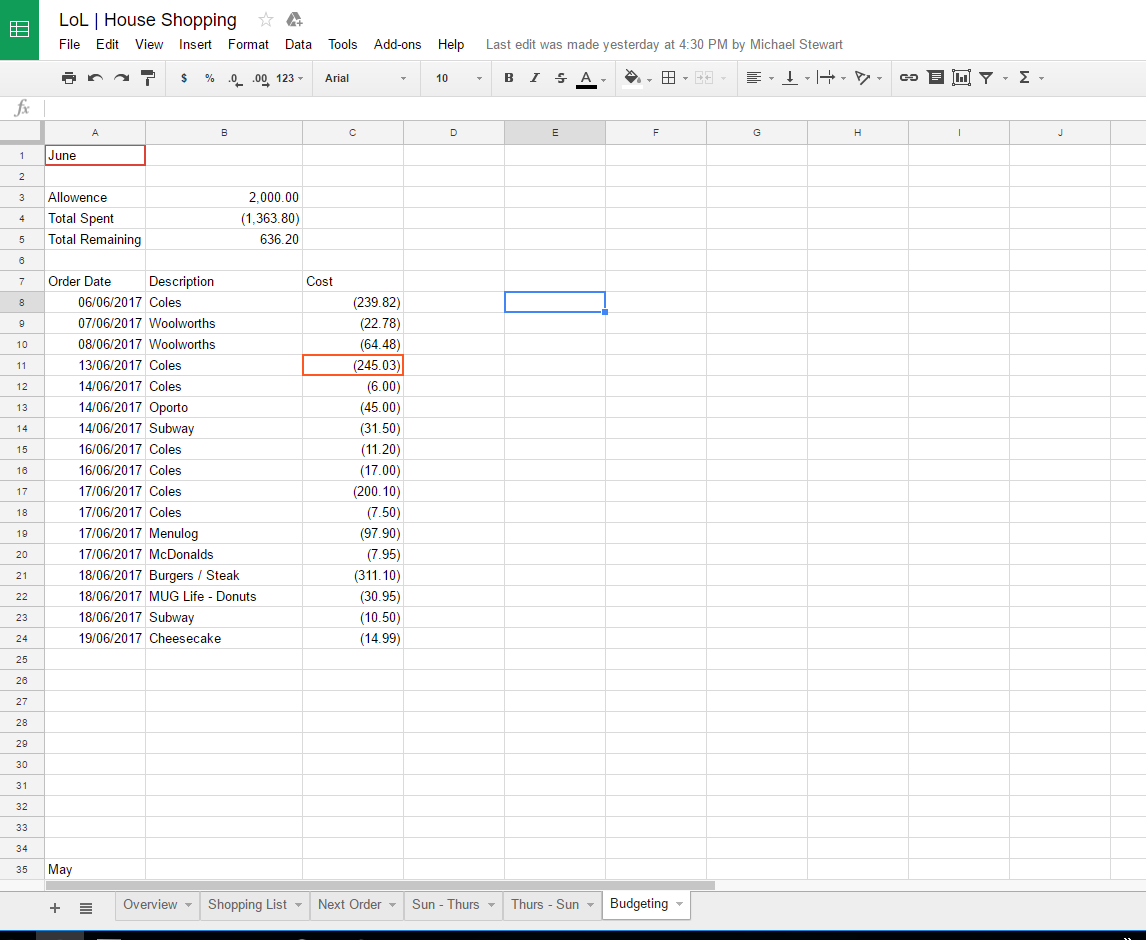The width and height of the screenshot is (1146, 940).
Task: Open the Add-ons menu
Action: point(398,45)
